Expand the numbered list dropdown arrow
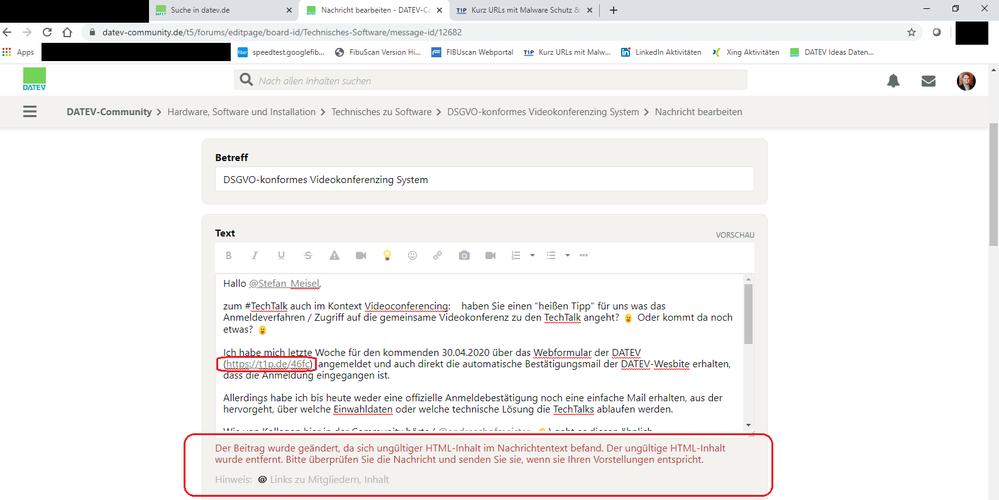The width and height of the screenshot is (999, 500). click(x=532, y=256)
